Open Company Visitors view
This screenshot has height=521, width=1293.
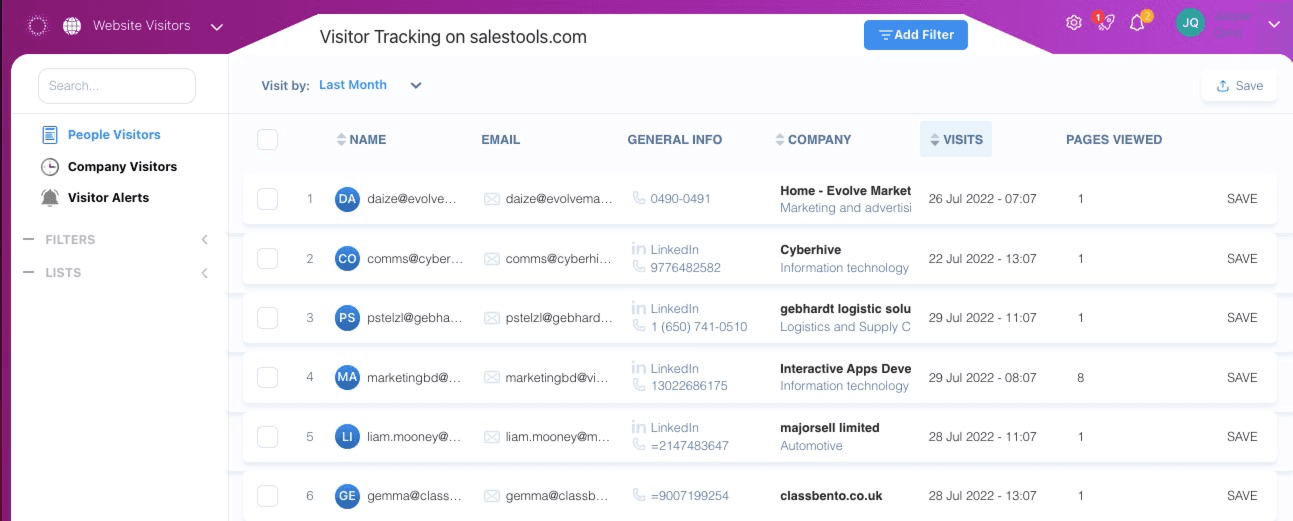point(122,167)
